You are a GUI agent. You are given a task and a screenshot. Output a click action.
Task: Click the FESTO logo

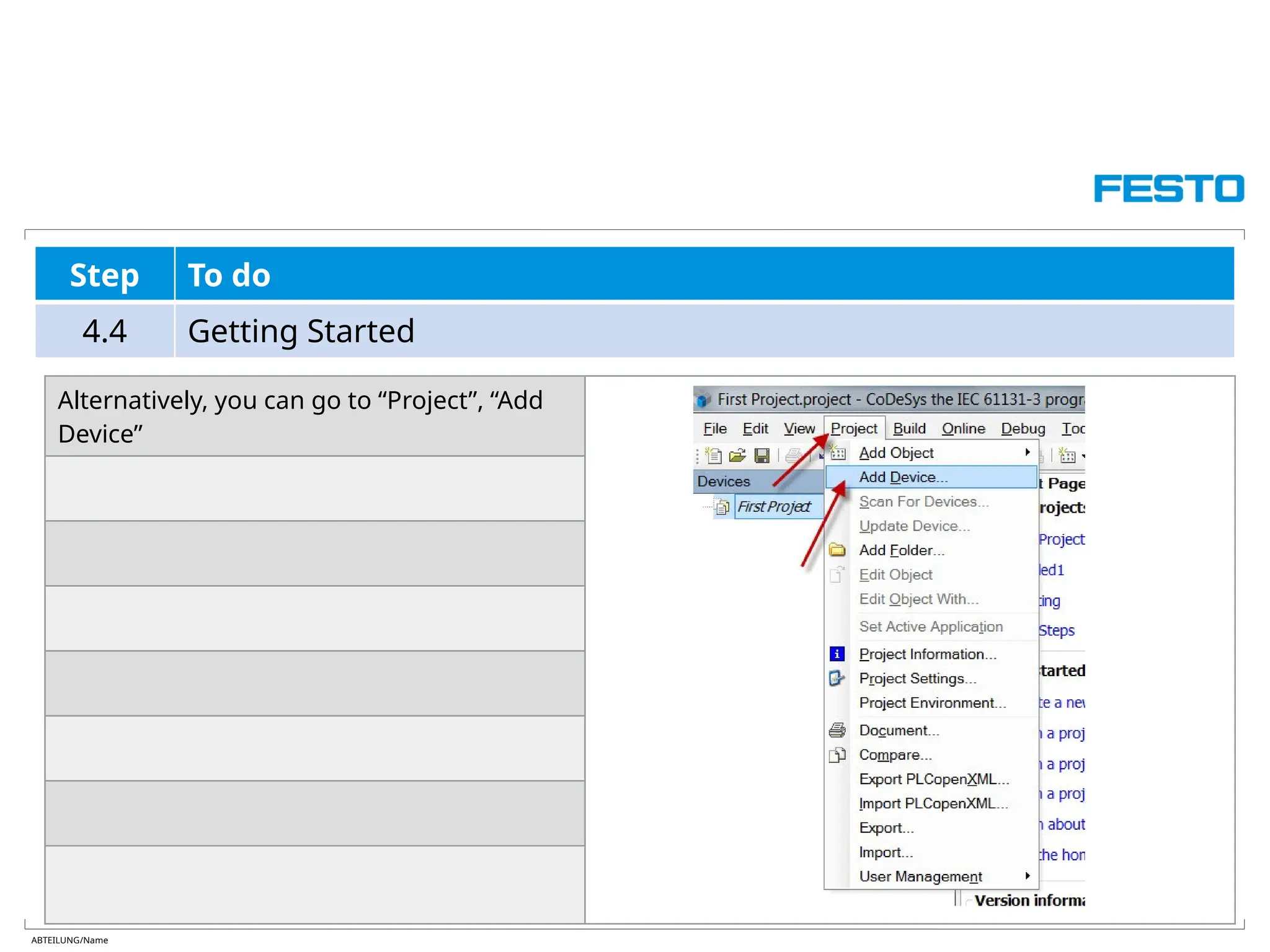(x=1169, y=188)
